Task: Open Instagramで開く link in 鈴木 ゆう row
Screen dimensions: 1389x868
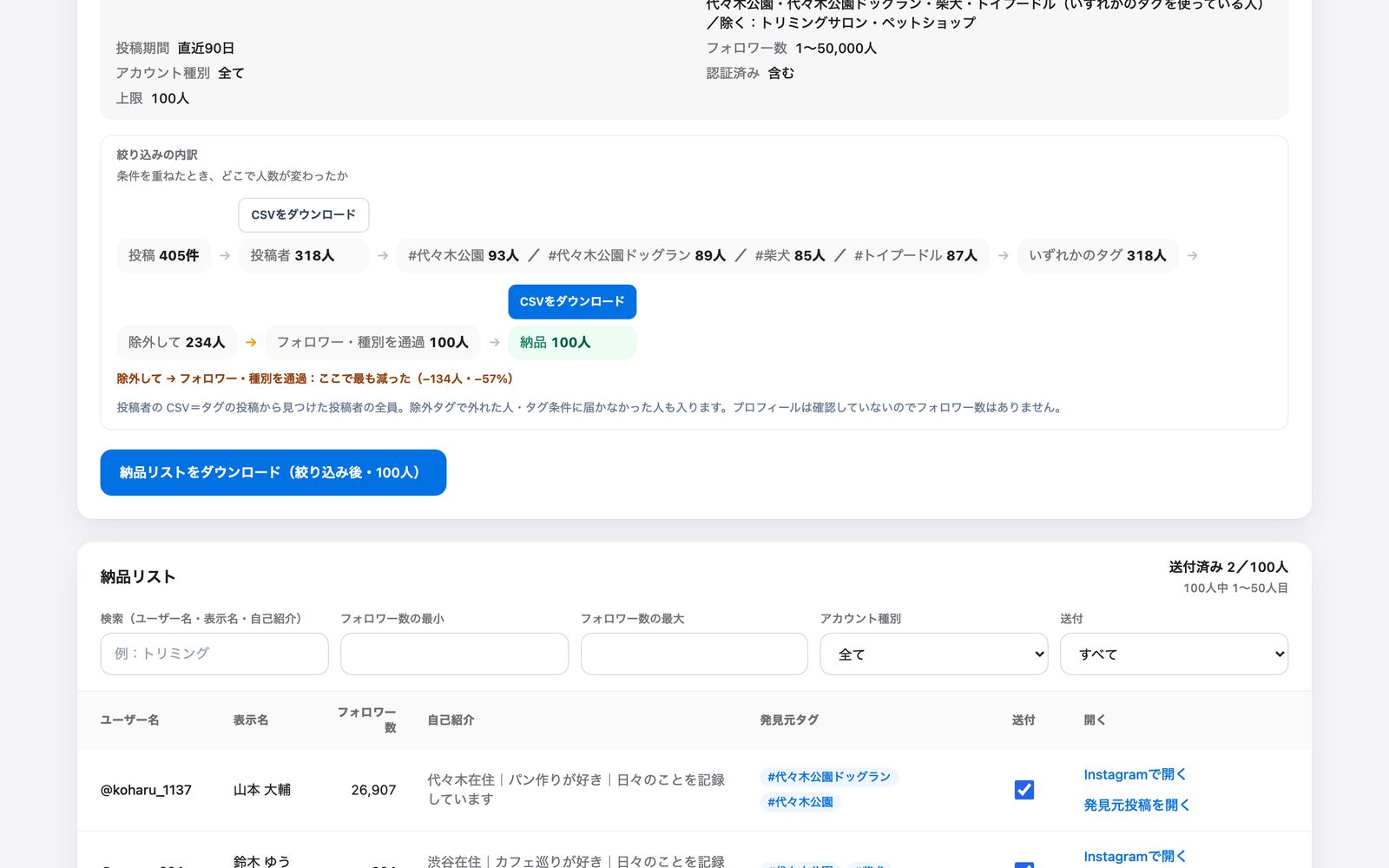Action: click(x=1135, y=856)
